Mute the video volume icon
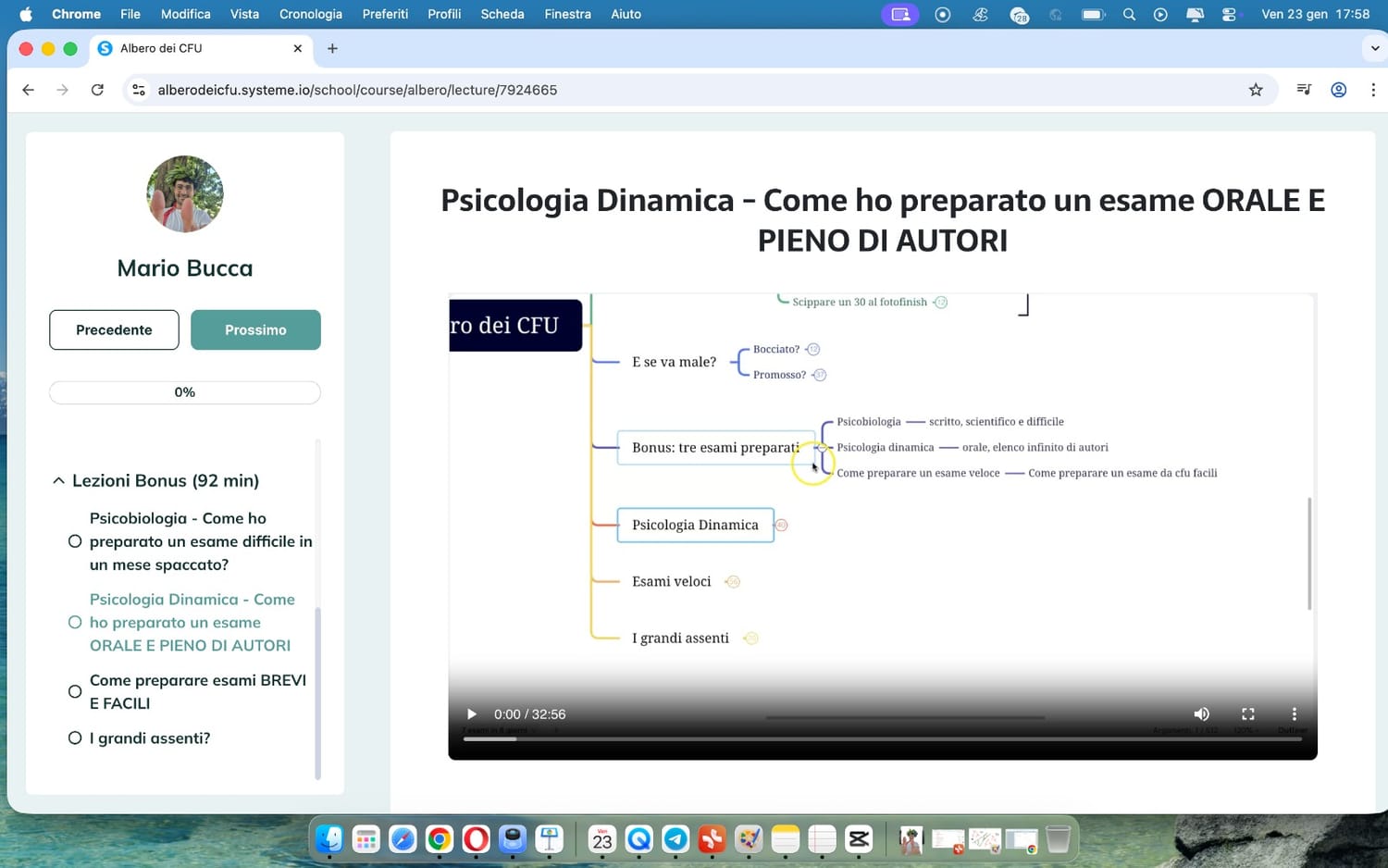The height and width of the screenshot is (868, 1388). pyautogui.click(x=1201, y=714)
